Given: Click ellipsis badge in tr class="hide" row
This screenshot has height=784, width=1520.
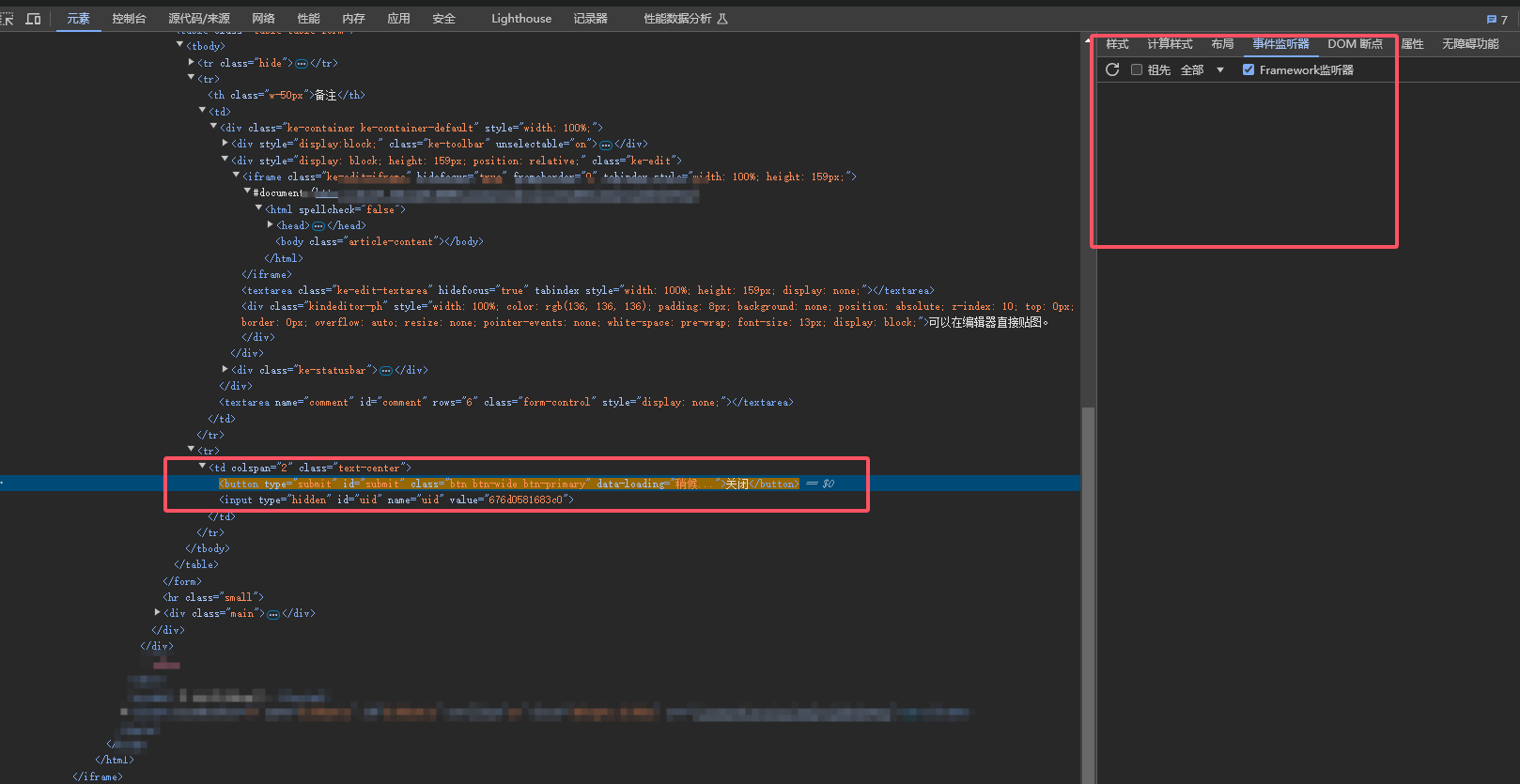Looking at the screenshot, I should [302, 64].
